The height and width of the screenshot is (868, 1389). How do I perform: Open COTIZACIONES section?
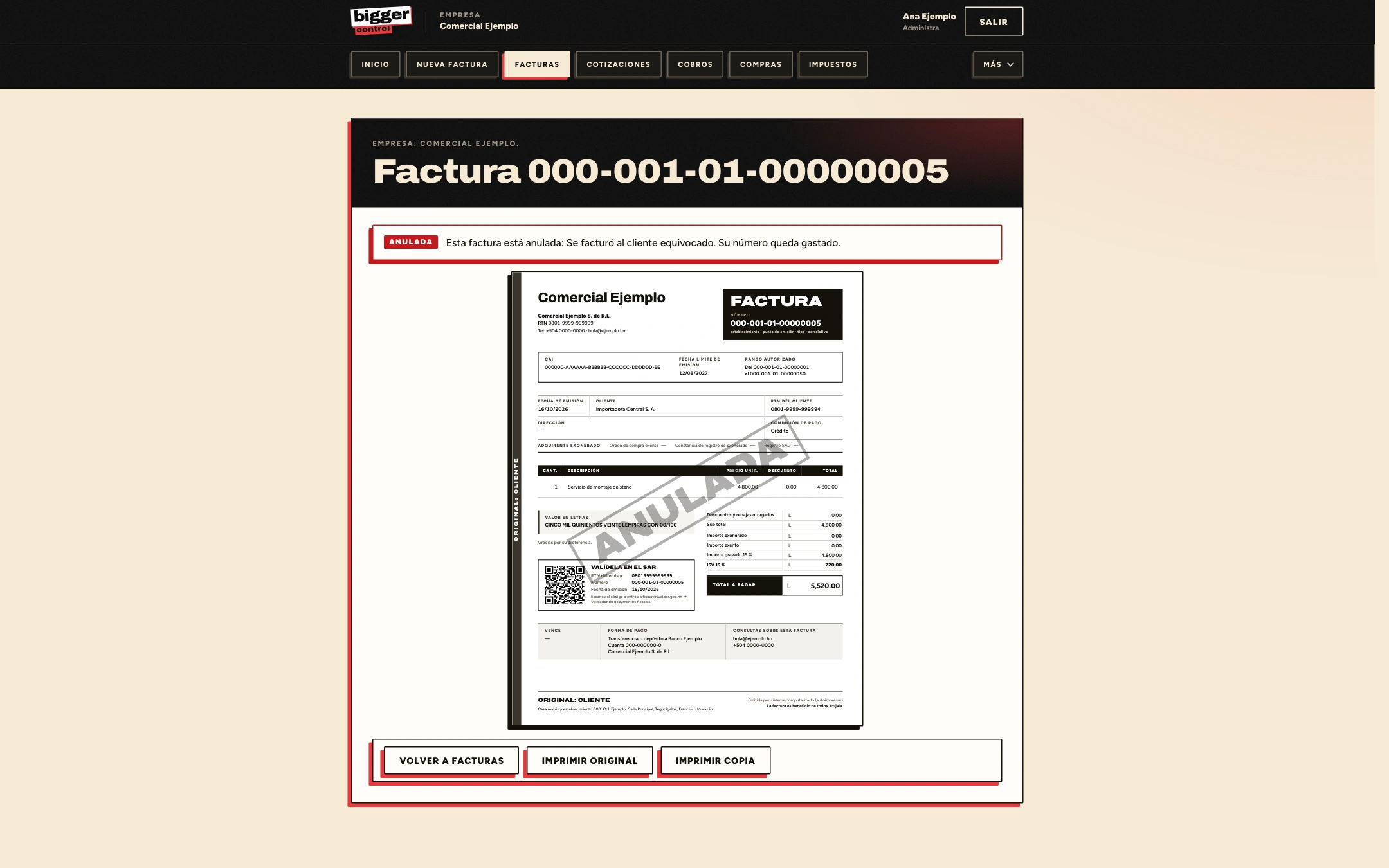[x=619, y=64]
